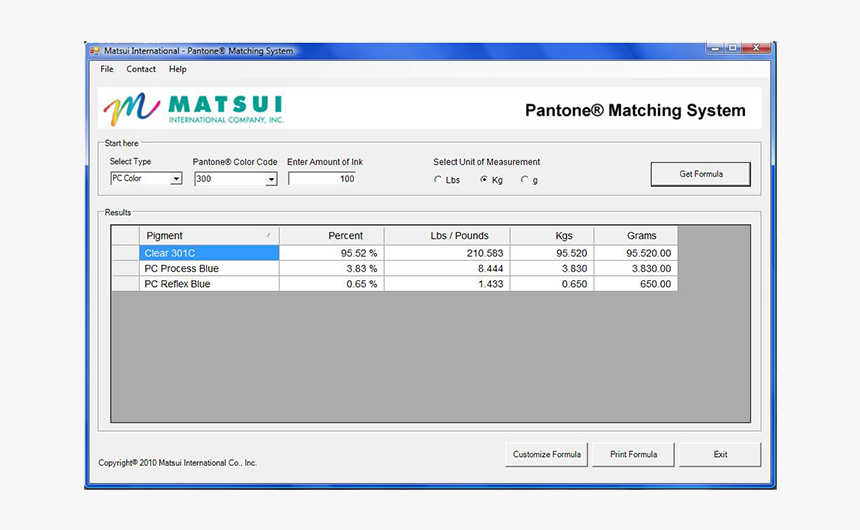The width and height of the screenshot is (860, 530).
Task: Select the Clear 301C pigment cell
Action: (x=209, y=253)
